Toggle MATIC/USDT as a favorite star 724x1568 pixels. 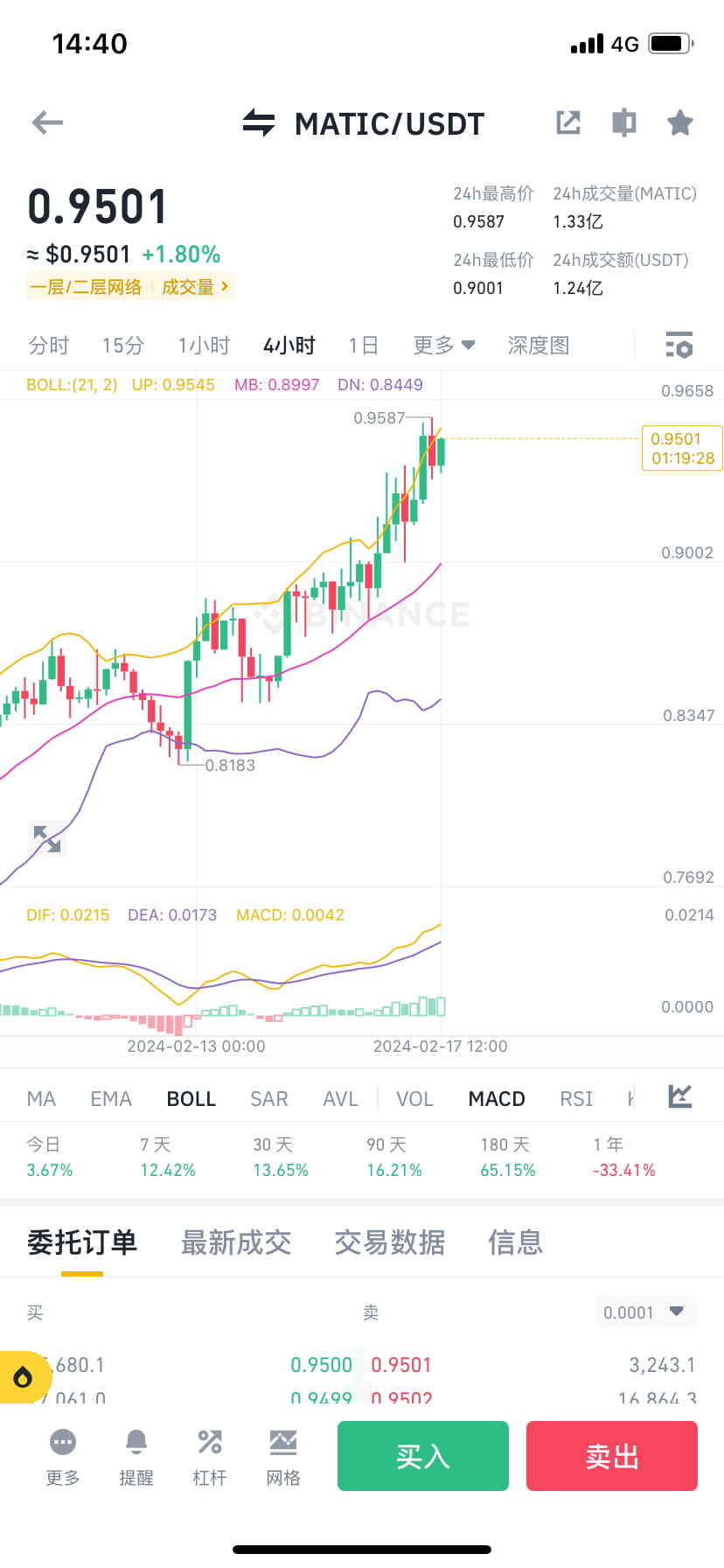(x=680, y=122)
